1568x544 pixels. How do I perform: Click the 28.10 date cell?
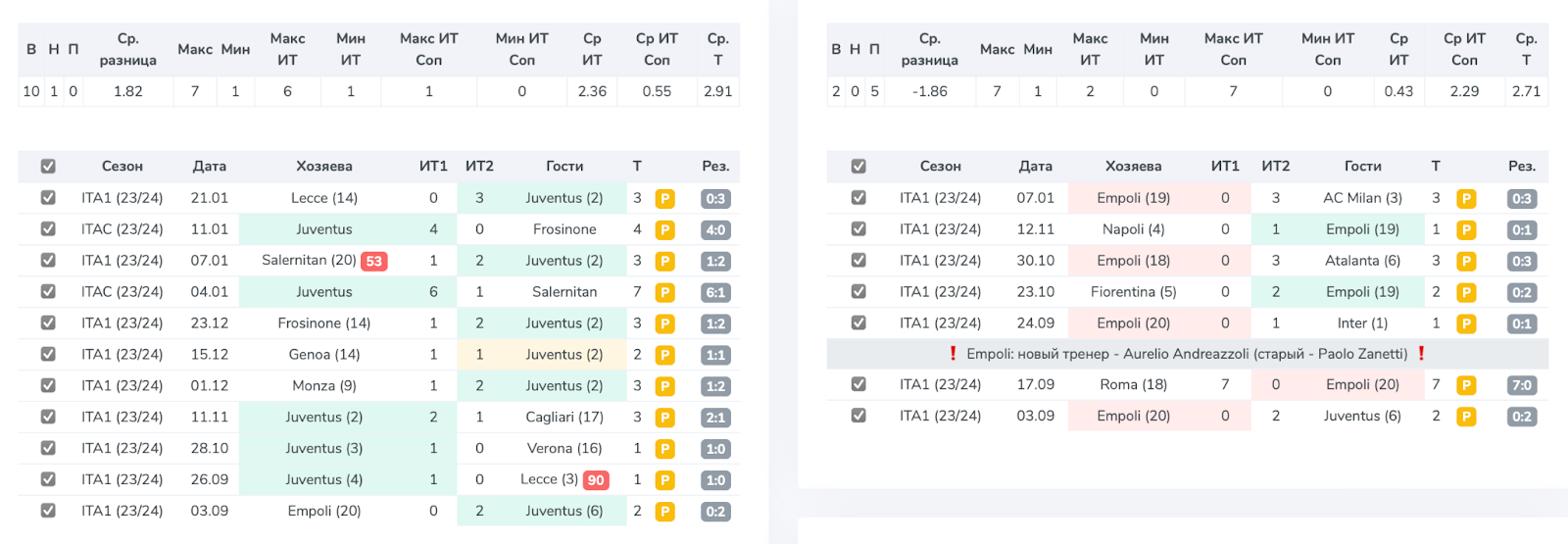pos(209,448)
